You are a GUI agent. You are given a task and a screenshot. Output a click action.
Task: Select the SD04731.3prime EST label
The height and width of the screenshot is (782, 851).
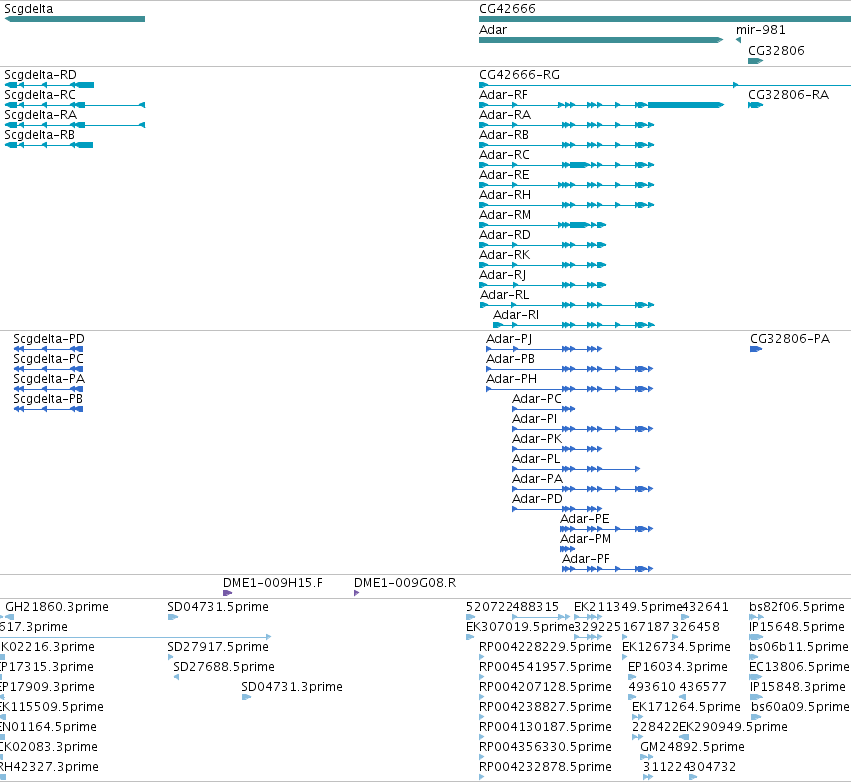292,688
